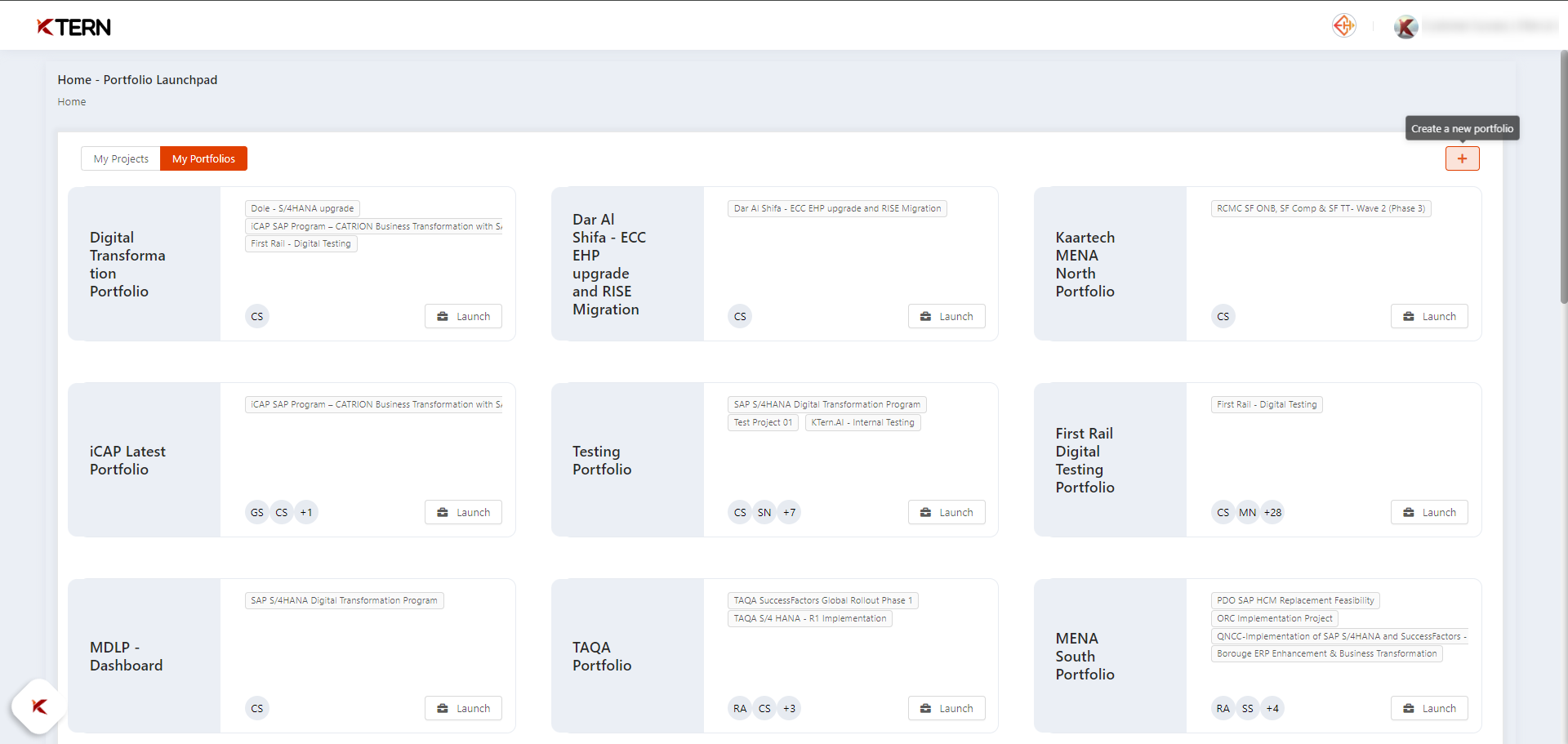Click CS avatar in Dar Al Shifa card
This screenshot has height=744, width=1568.
tap(740, 316)
